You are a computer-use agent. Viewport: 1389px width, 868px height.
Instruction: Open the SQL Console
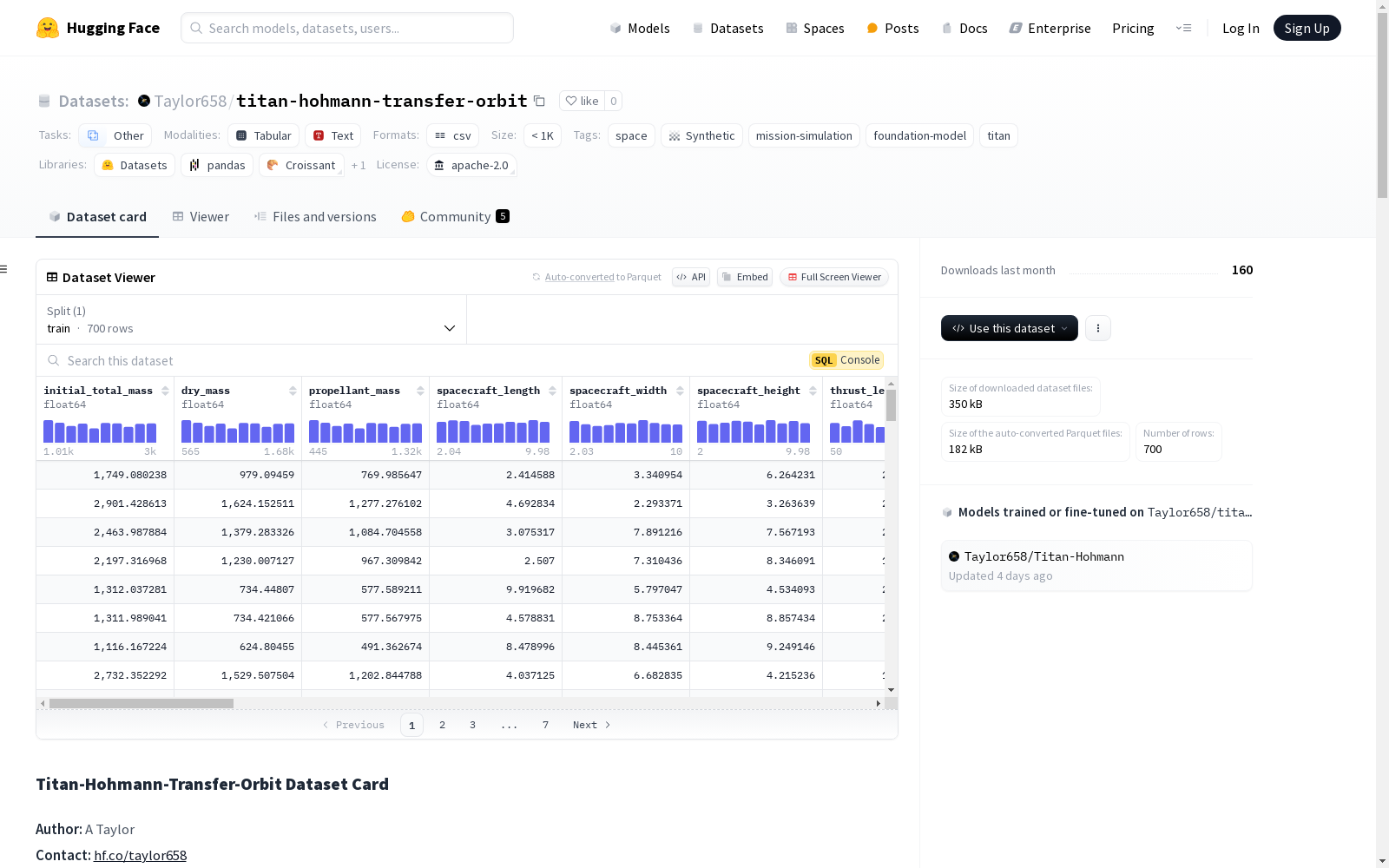pos(846,360)
